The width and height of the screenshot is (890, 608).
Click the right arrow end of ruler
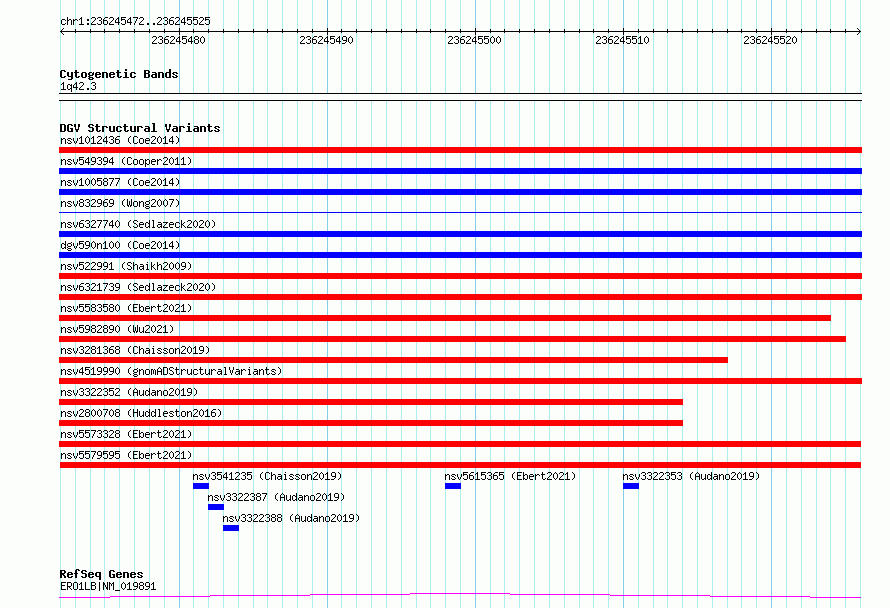(859, 31)
